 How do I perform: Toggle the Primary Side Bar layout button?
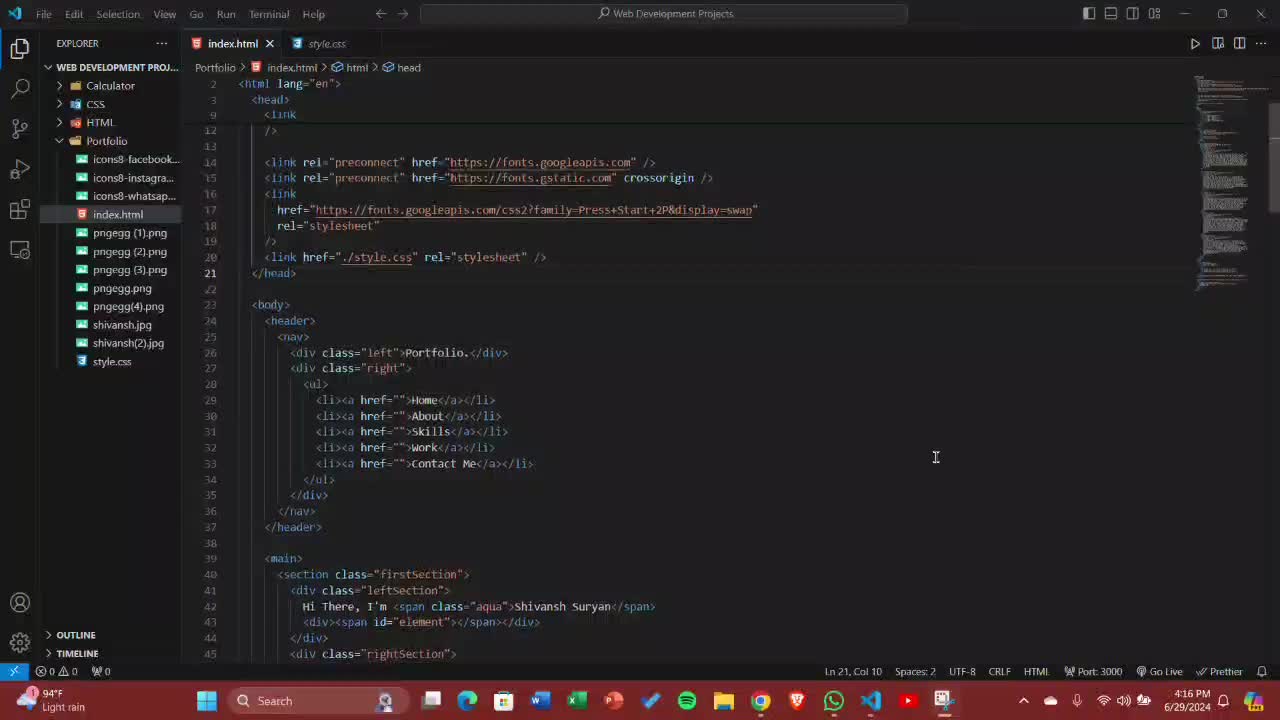click(x=1089, y=14)
